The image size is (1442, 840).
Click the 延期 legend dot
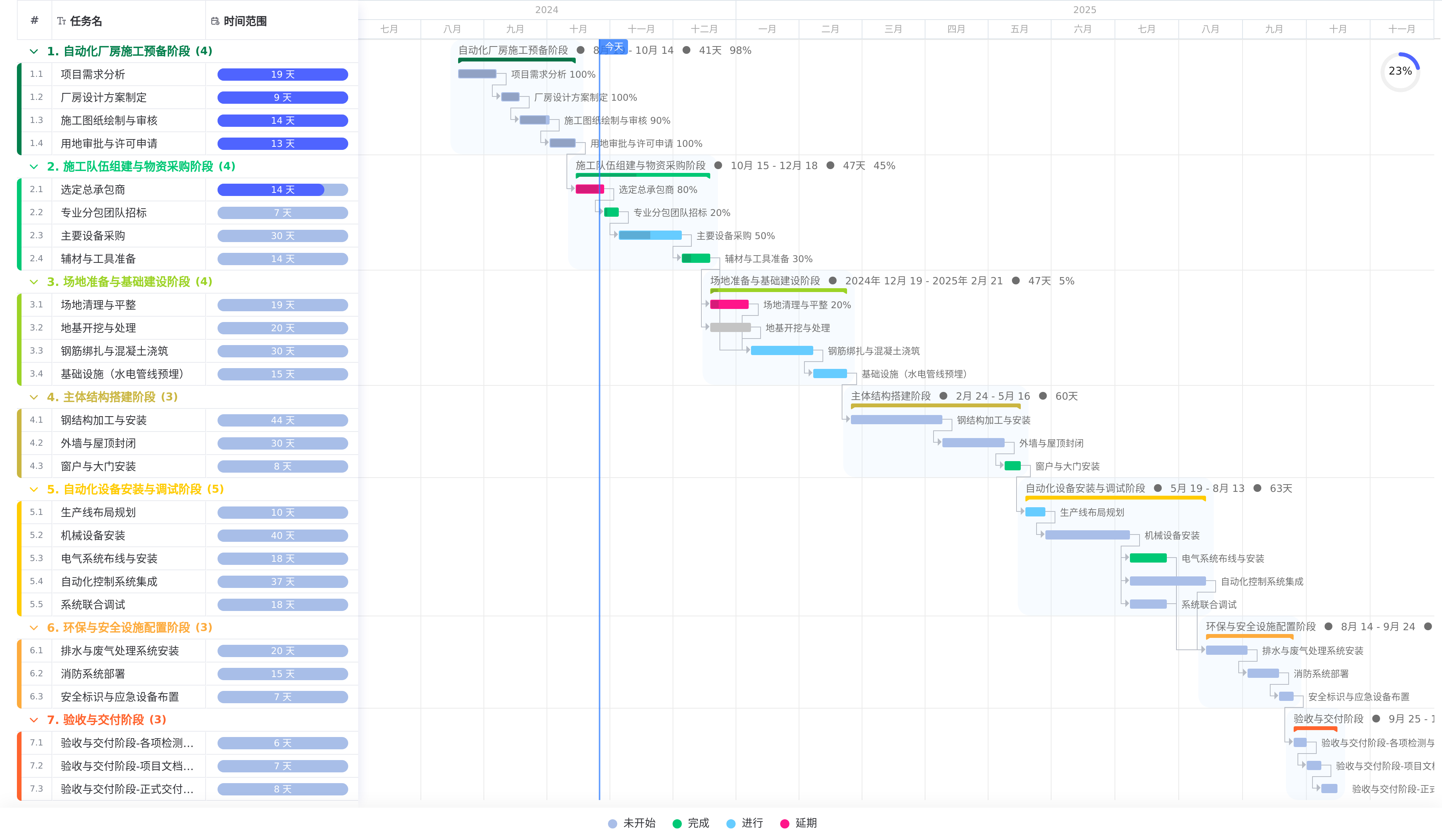(x=784, y=823)
